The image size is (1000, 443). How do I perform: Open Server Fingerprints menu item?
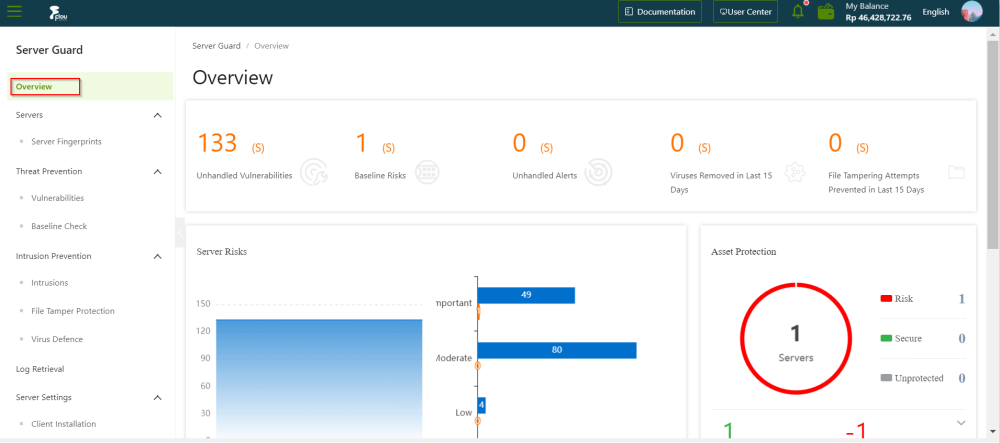coord(66,142)
